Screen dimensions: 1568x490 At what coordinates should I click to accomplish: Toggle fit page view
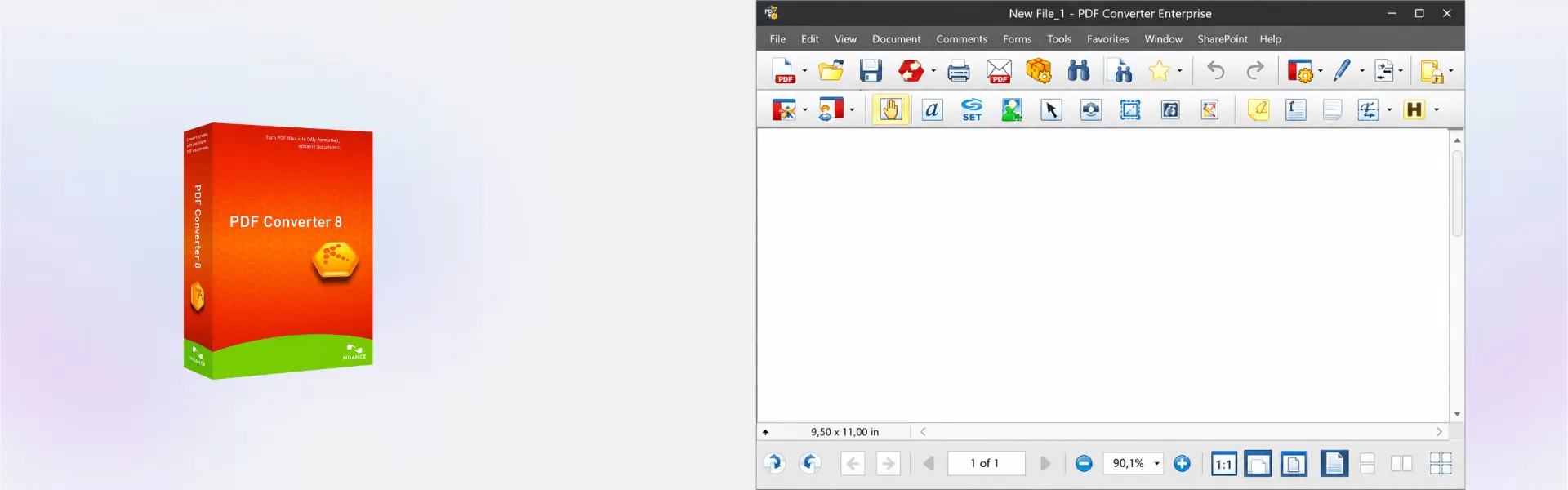pyautogui.click(x=1294, y=464)
